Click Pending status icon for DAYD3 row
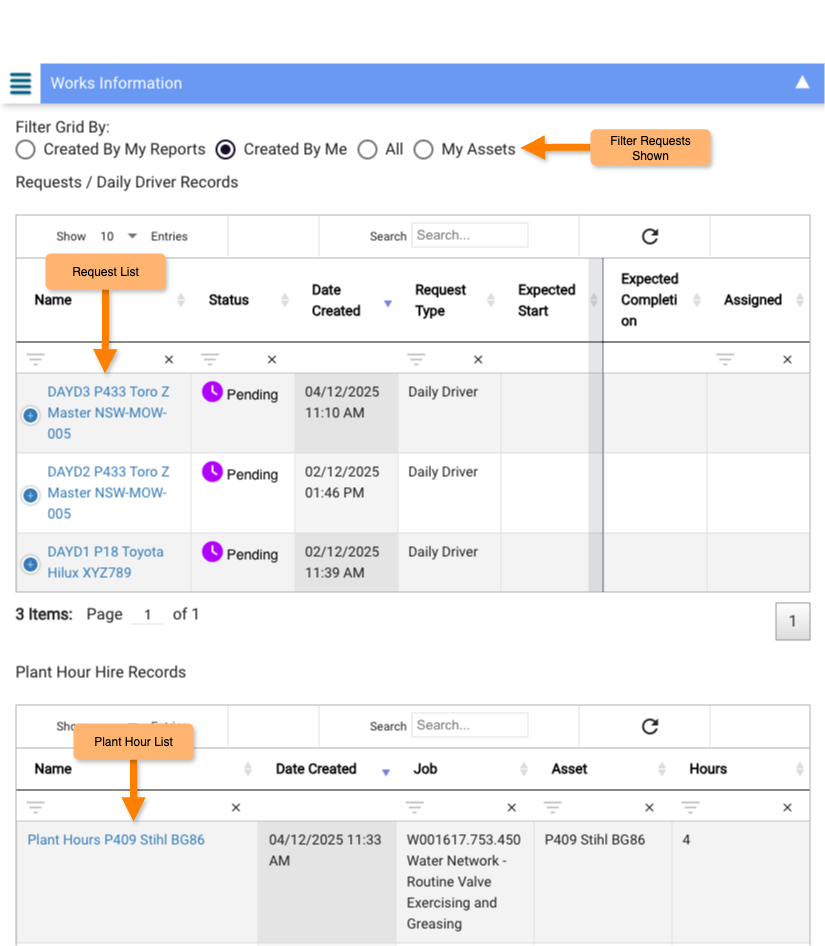Viewport: 825px width, 946px height. [x=212, y=392]
